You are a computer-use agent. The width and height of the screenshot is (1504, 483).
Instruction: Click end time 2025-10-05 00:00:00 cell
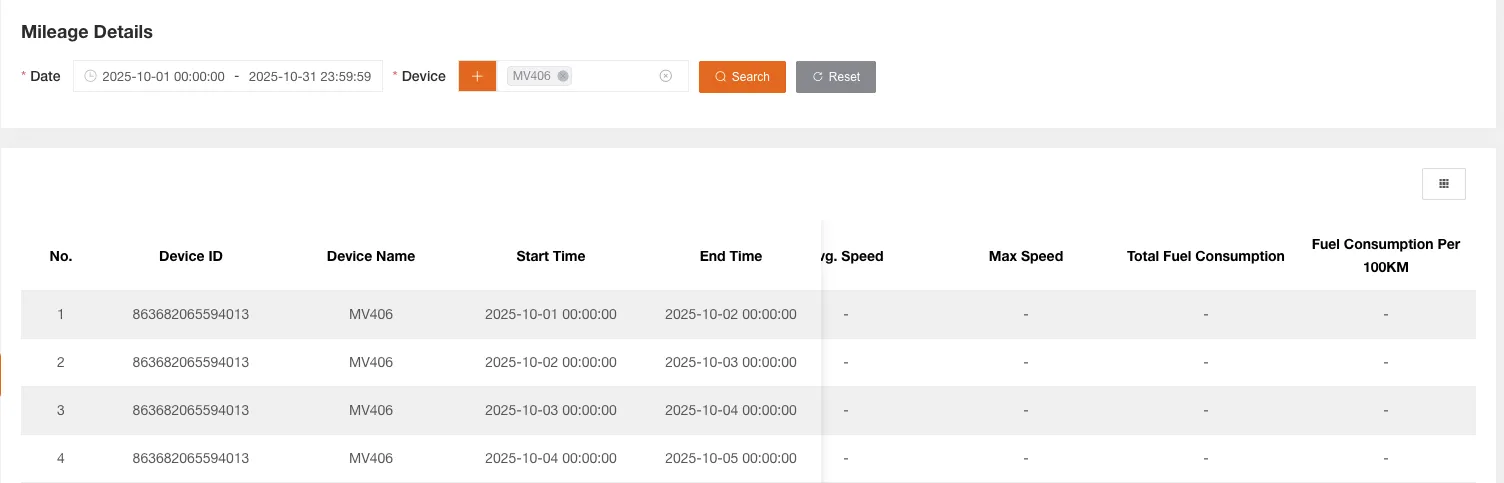[731, 458]
